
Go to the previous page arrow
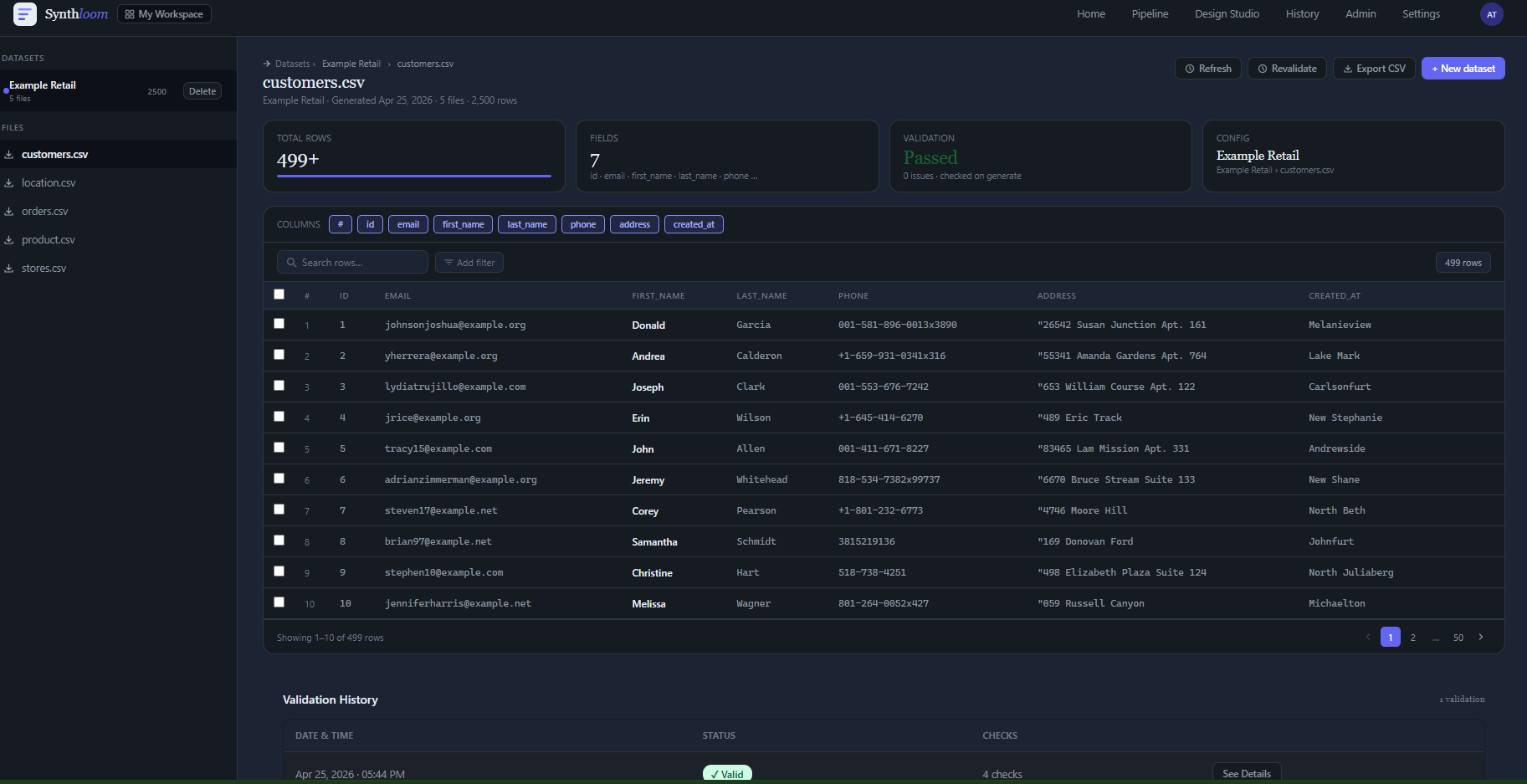1368,637
